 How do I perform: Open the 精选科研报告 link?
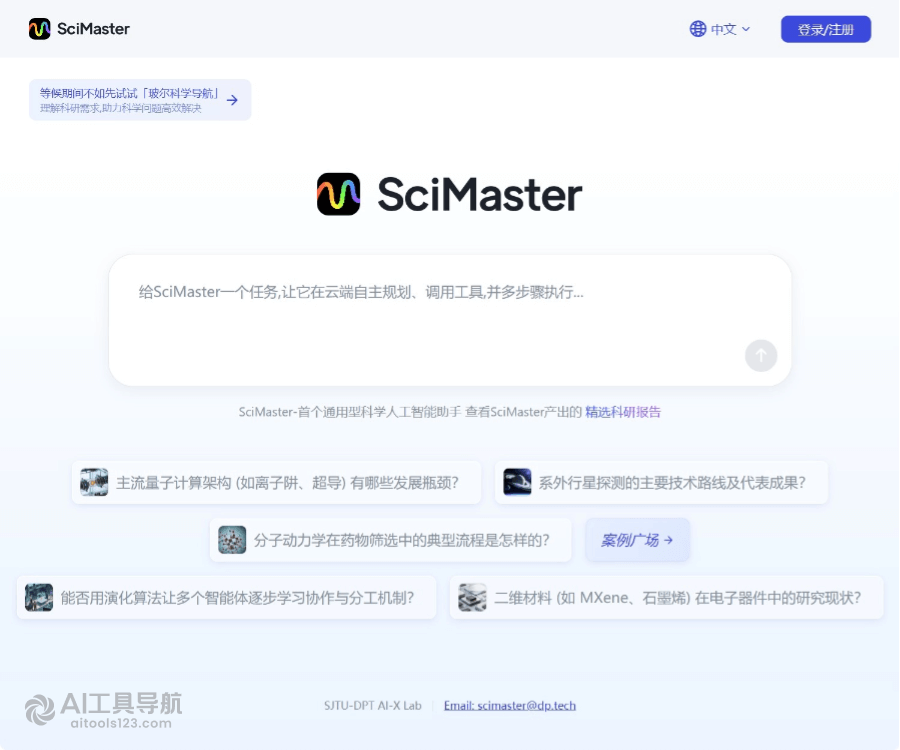(623, 412)
